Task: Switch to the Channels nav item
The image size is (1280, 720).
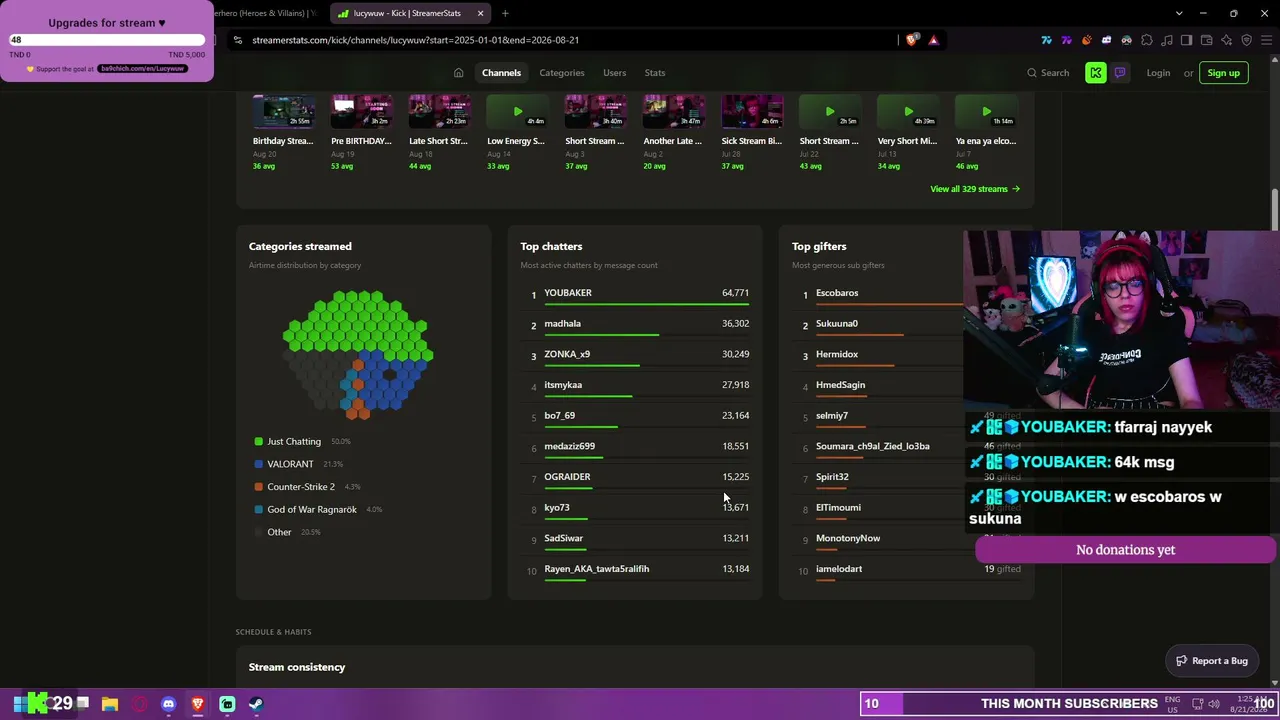Action: point(501,73)
